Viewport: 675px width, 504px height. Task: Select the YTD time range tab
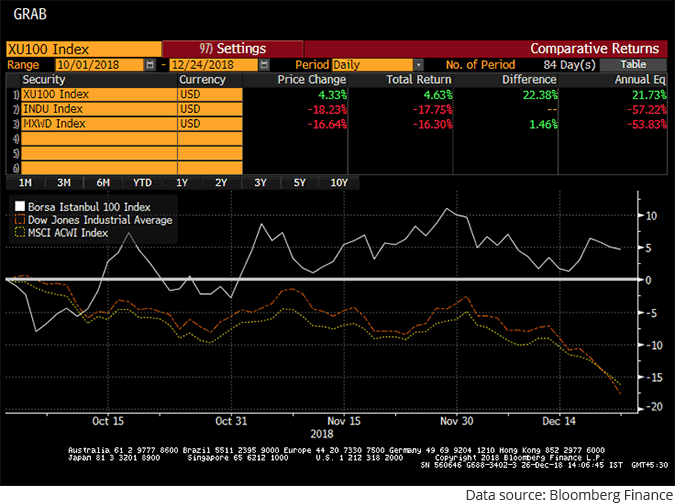coord(142,183)
